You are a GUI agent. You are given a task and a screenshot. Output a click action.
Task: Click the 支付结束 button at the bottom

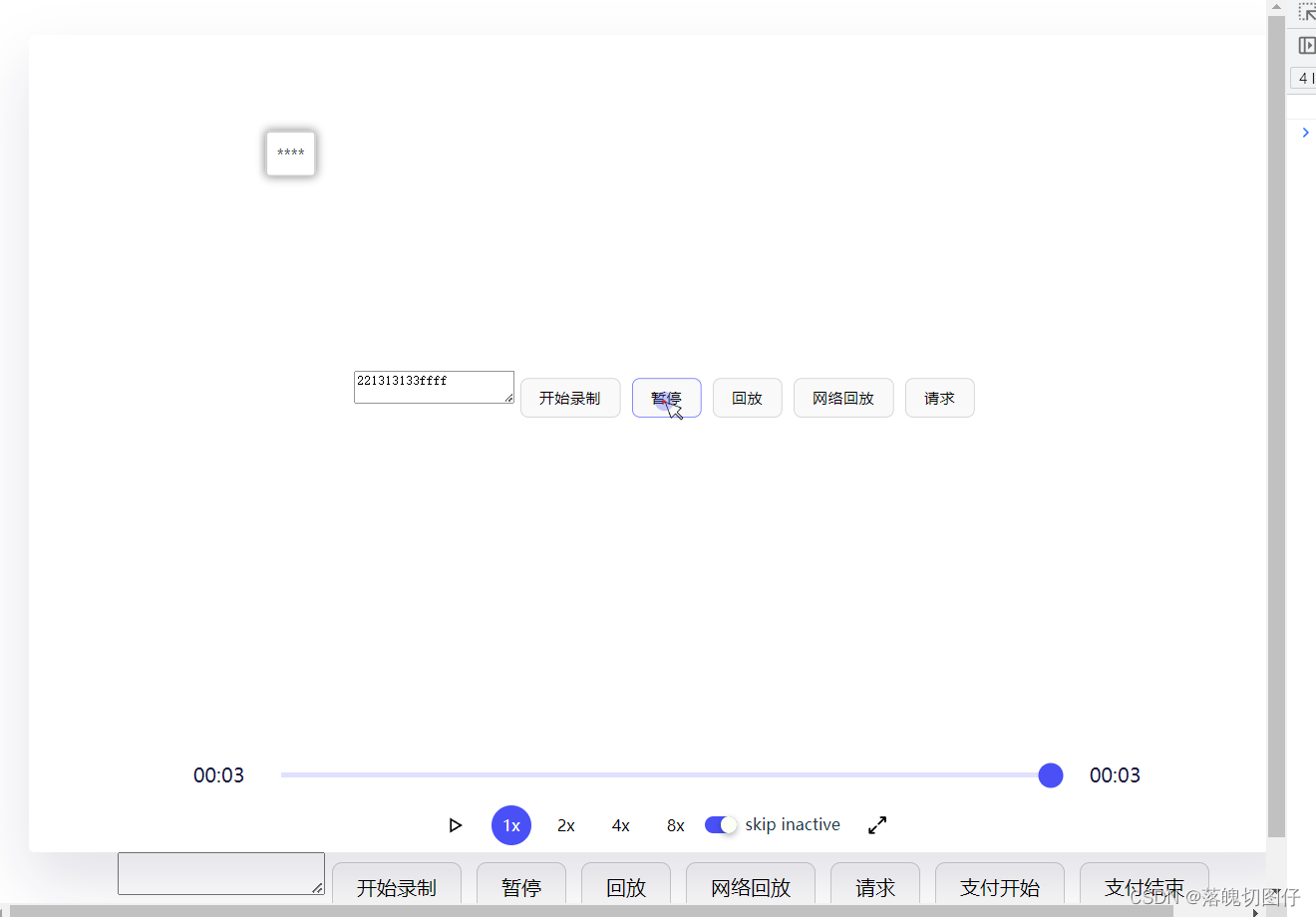(x=1144, y=887)
